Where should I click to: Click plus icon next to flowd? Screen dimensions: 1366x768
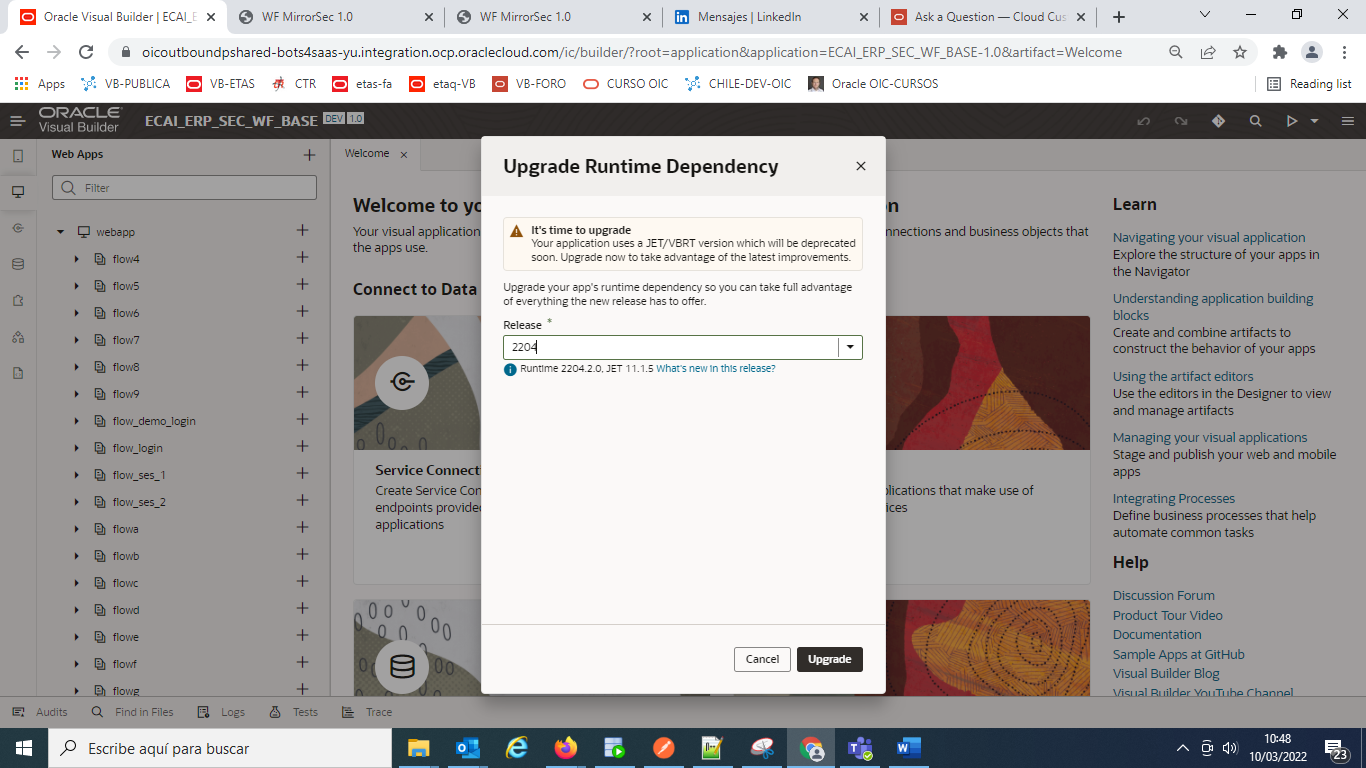(302, 609)
